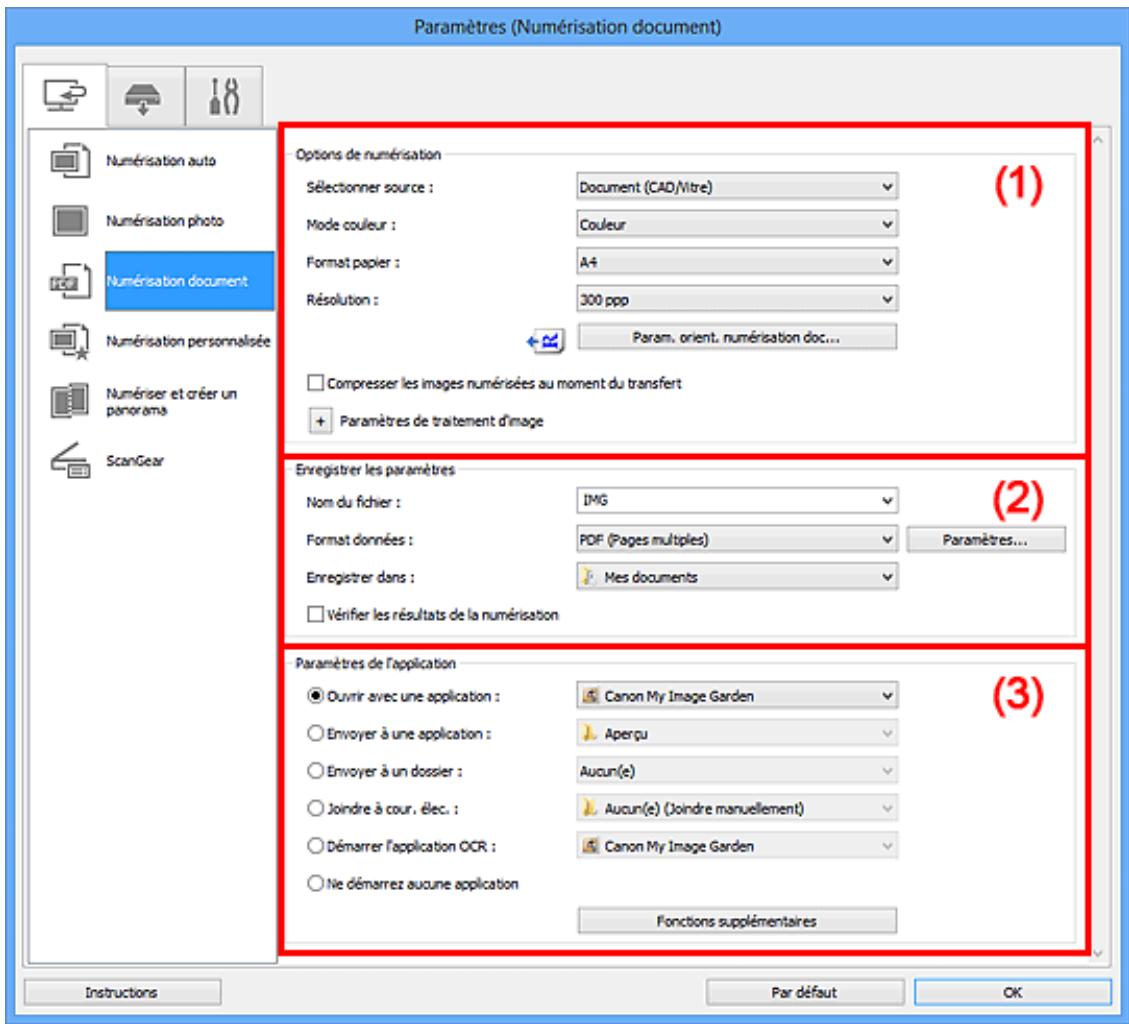1129x1024 pixels.
Task: Select Numérisation document in the list
Action: (x=189, y=281)
